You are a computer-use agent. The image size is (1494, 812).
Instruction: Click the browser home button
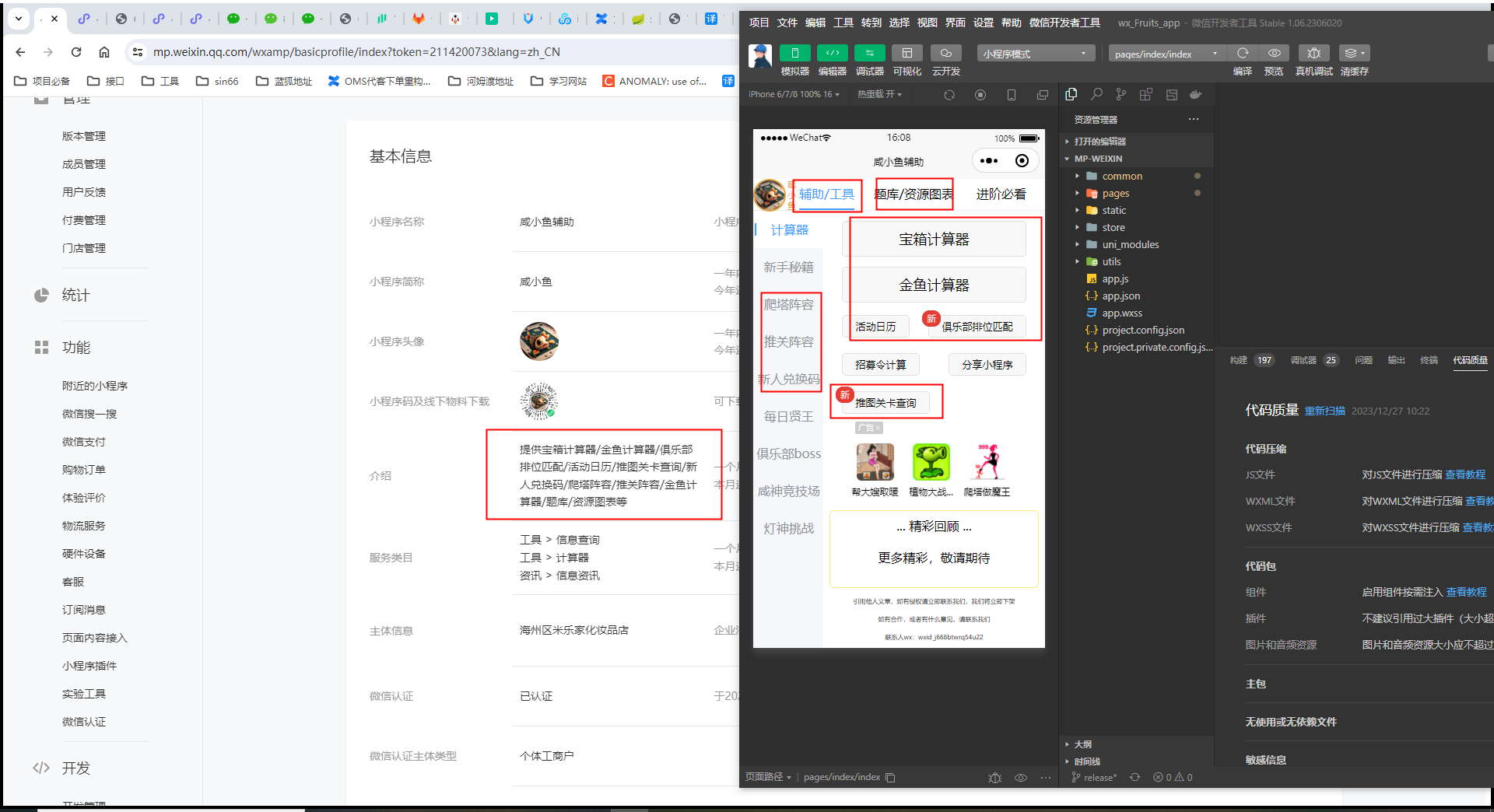pos(104,52)
